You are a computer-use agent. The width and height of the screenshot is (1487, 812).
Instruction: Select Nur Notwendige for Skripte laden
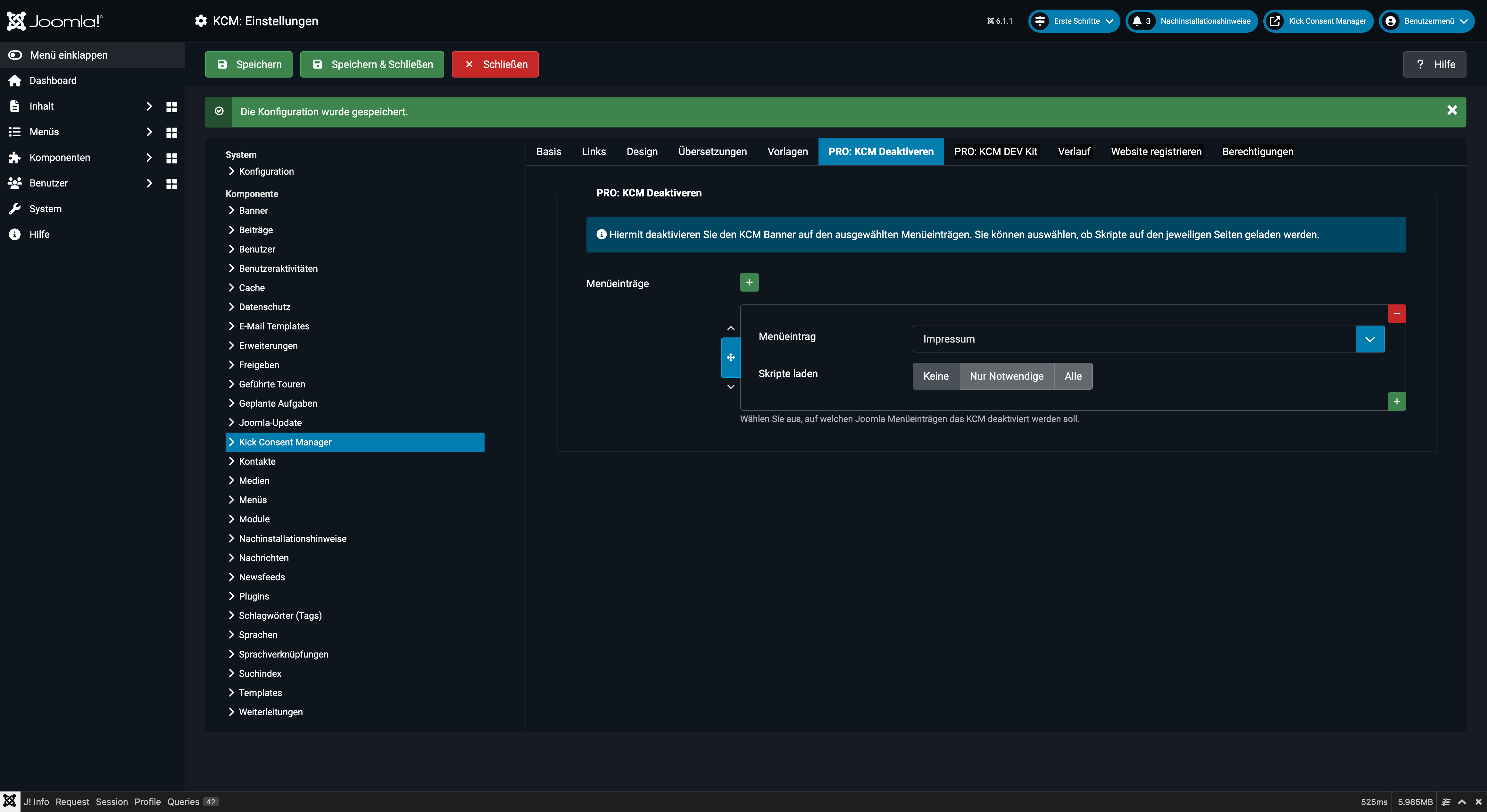(1006, 376)
